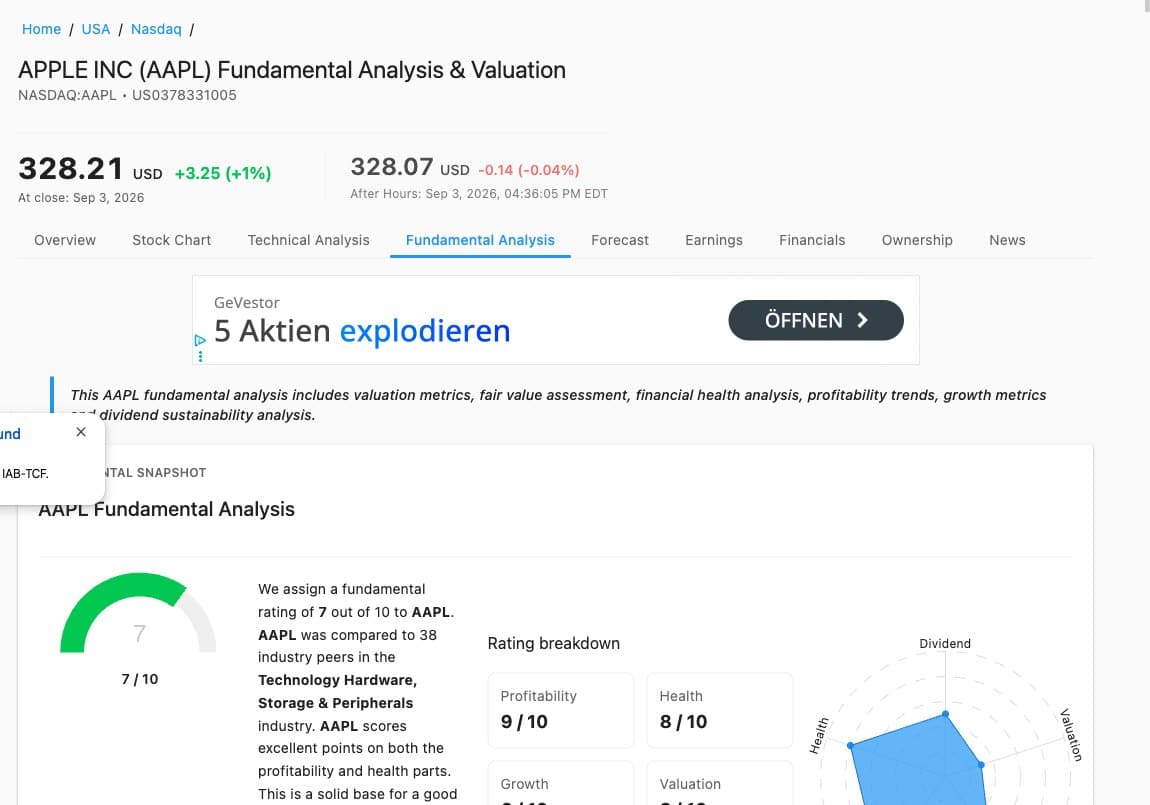Open the Financials tab

812,240
